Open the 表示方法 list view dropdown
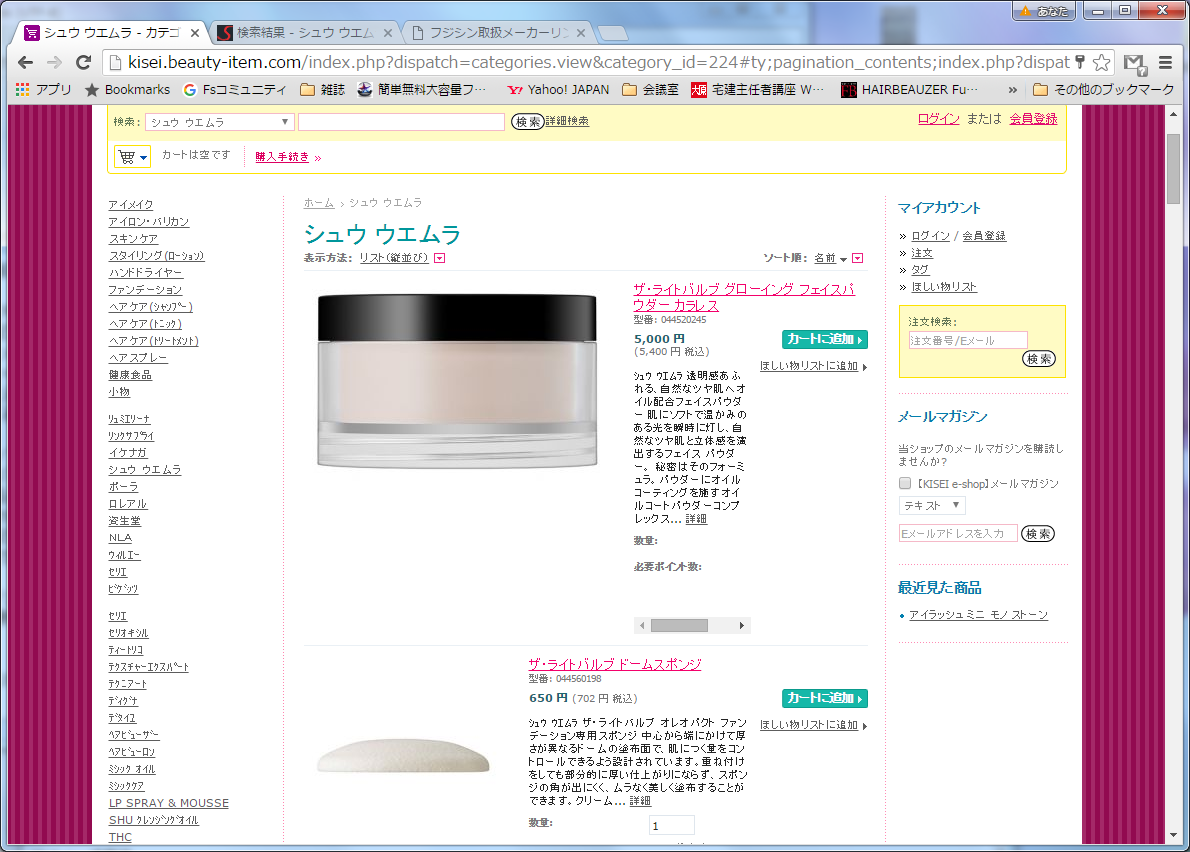The height and width of the screenshot is (852, 1190). pos(439,258)
